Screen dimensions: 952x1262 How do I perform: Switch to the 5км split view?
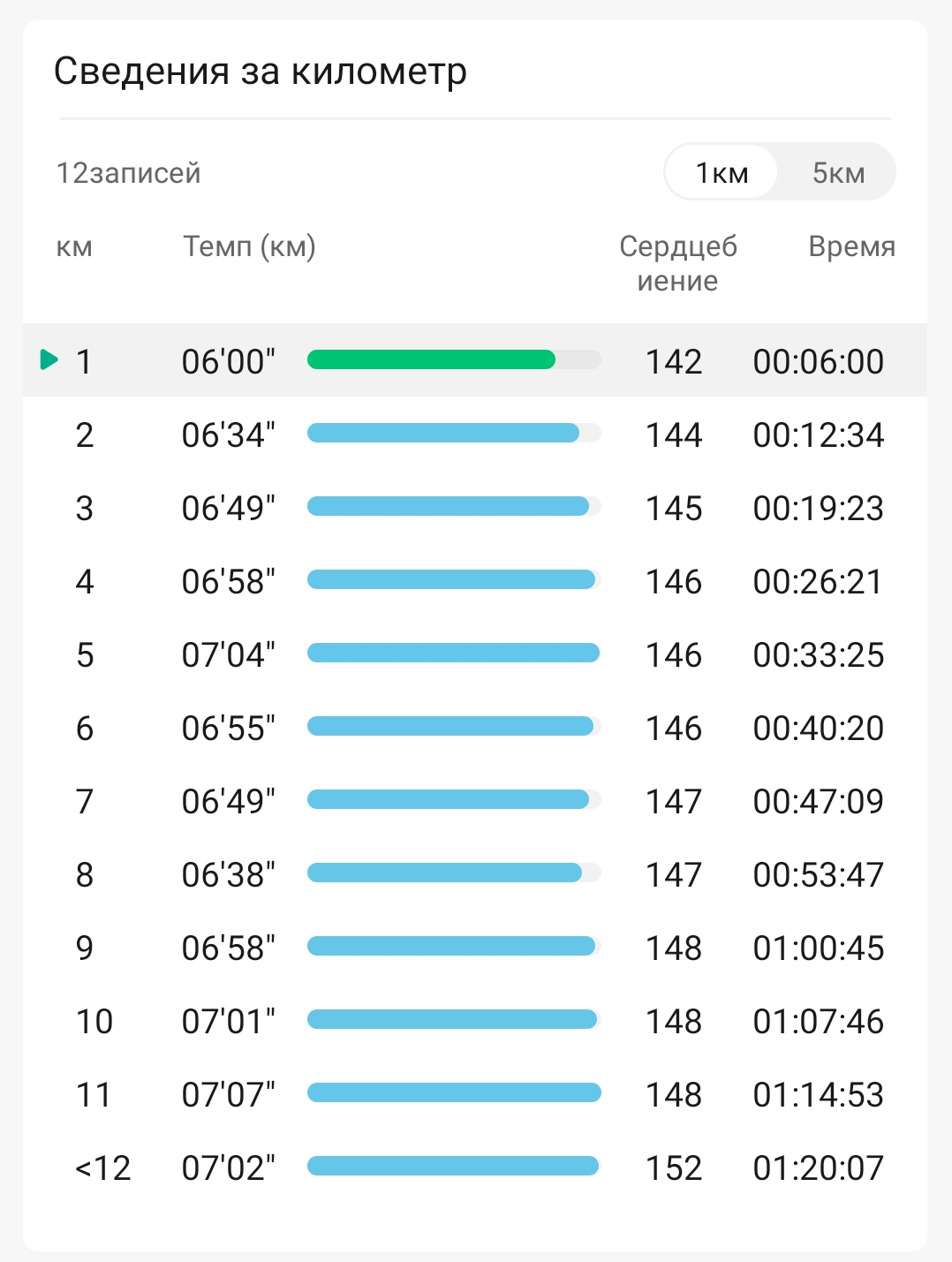click(838, 173)
